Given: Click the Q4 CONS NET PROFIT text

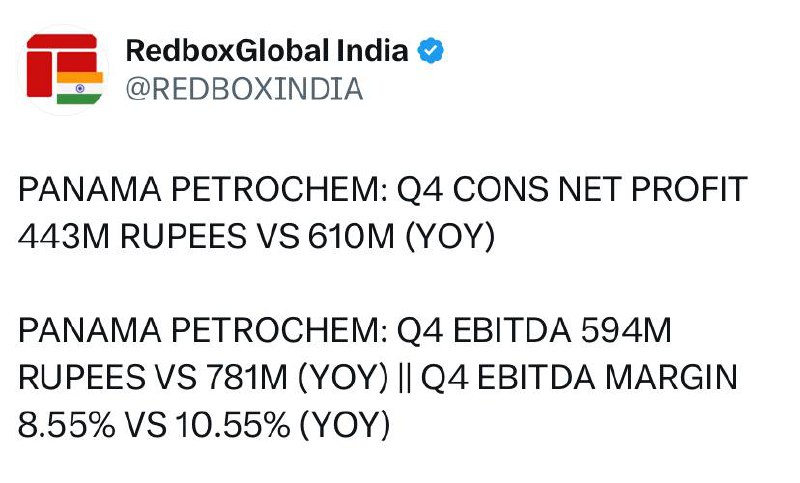Looking at the screenshot, I should point(572,190).
